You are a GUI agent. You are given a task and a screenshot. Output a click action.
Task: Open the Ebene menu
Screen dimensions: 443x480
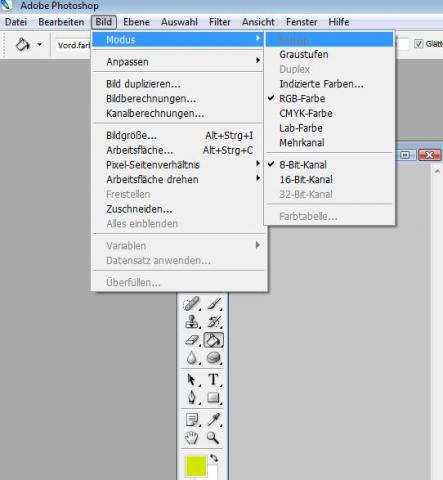click(136, 22)
